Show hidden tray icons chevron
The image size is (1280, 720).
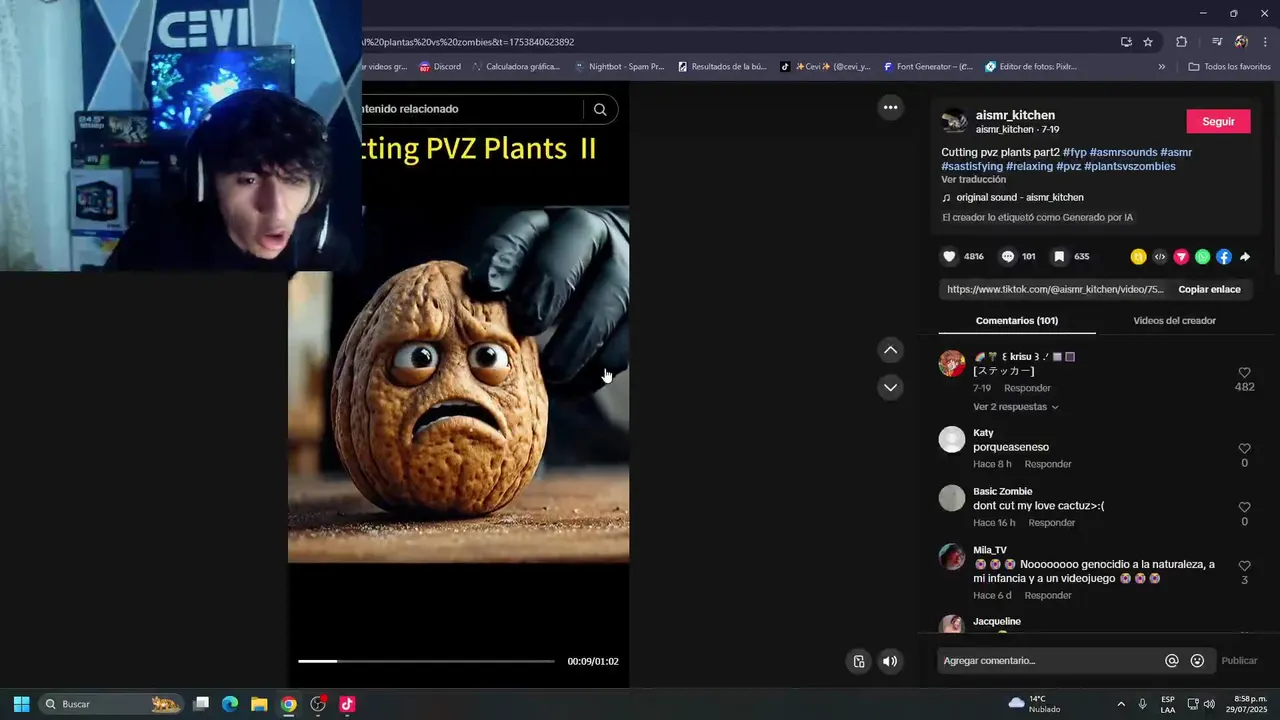[1120, 704]
